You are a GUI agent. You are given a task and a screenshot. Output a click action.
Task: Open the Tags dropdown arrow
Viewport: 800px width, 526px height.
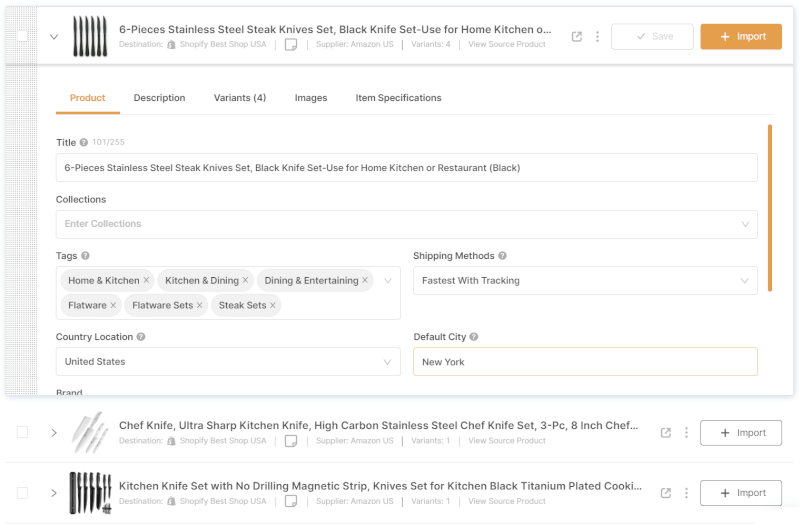point(388,281)
